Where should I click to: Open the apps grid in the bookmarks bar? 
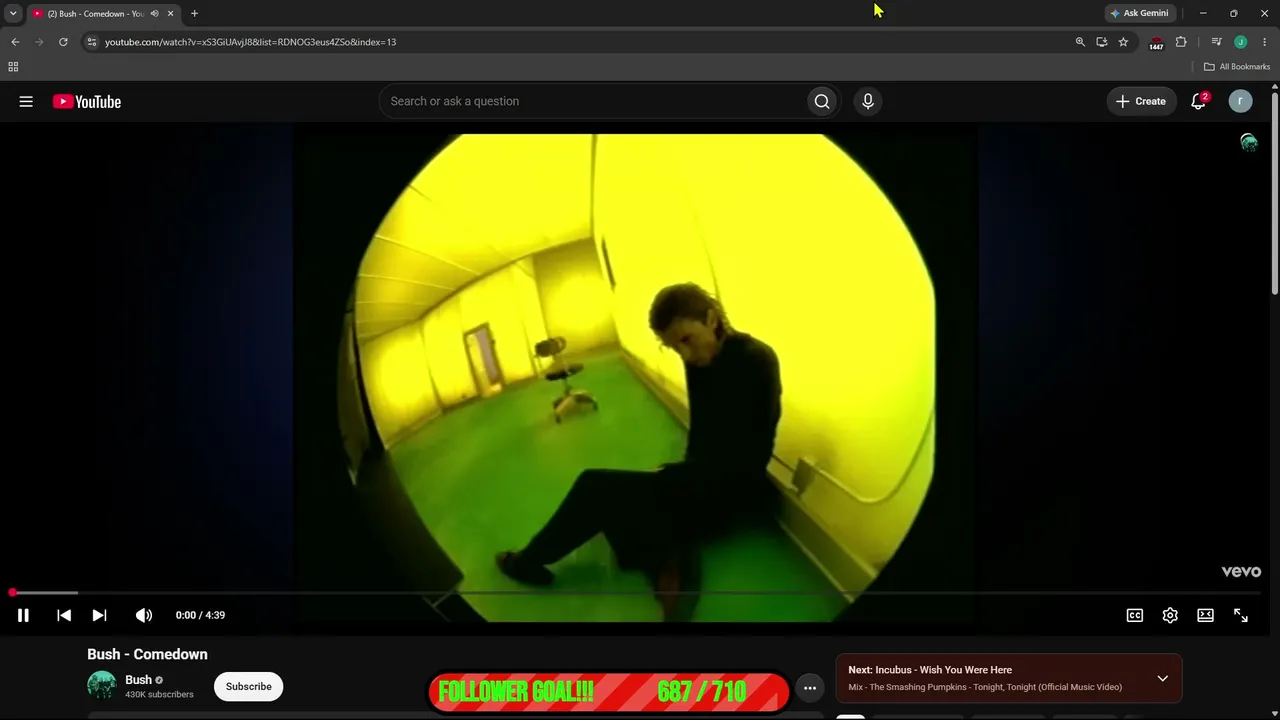(13, 67)
